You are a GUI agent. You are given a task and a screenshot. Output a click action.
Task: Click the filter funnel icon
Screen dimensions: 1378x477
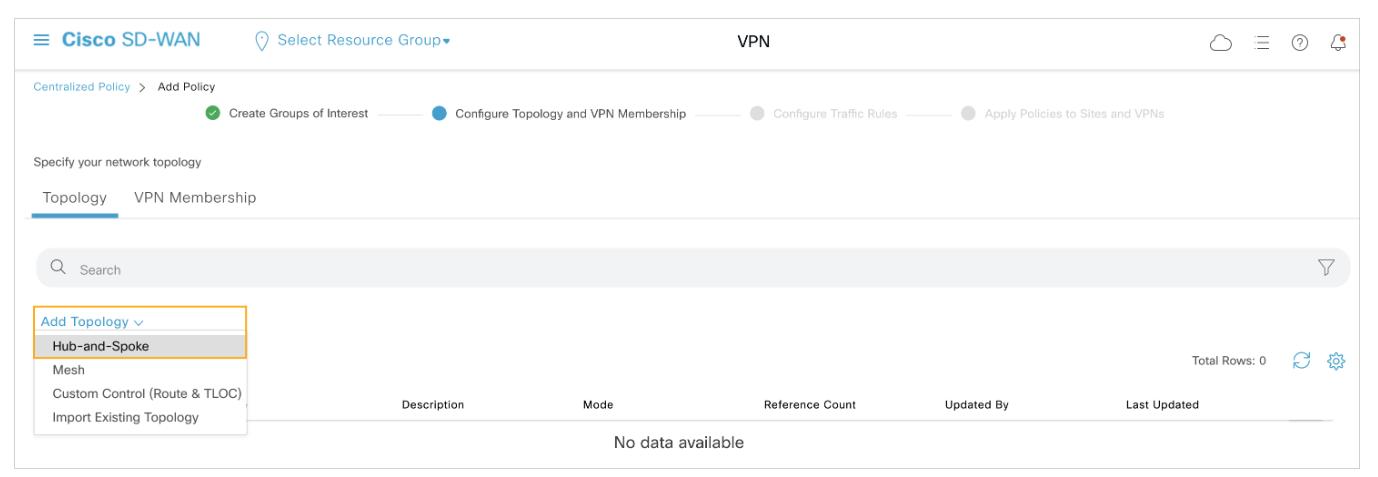[1326, 267]
